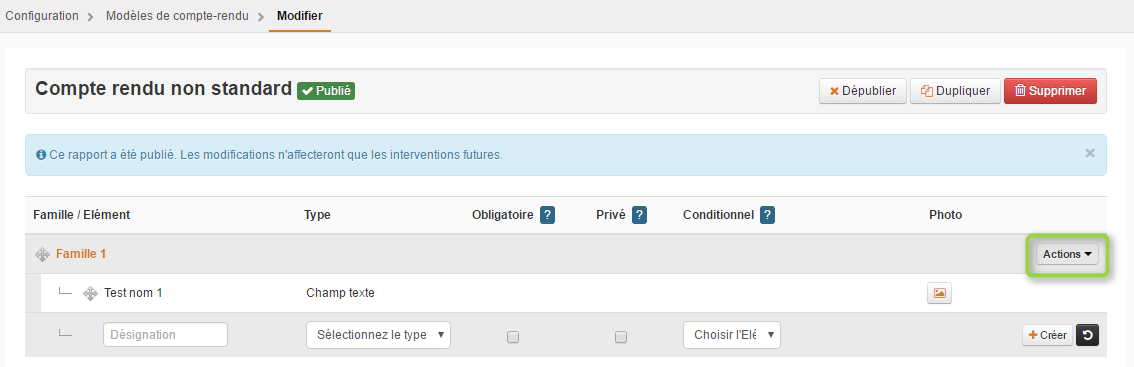Click the Obligatoire help question mark

tap(547, 215)
